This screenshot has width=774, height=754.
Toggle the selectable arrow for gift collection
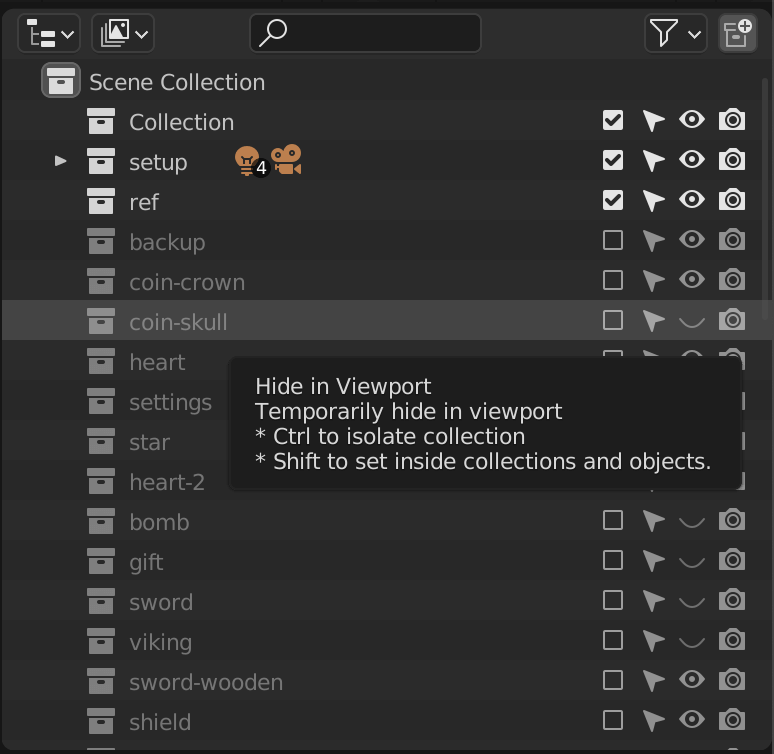pos(653,560)
